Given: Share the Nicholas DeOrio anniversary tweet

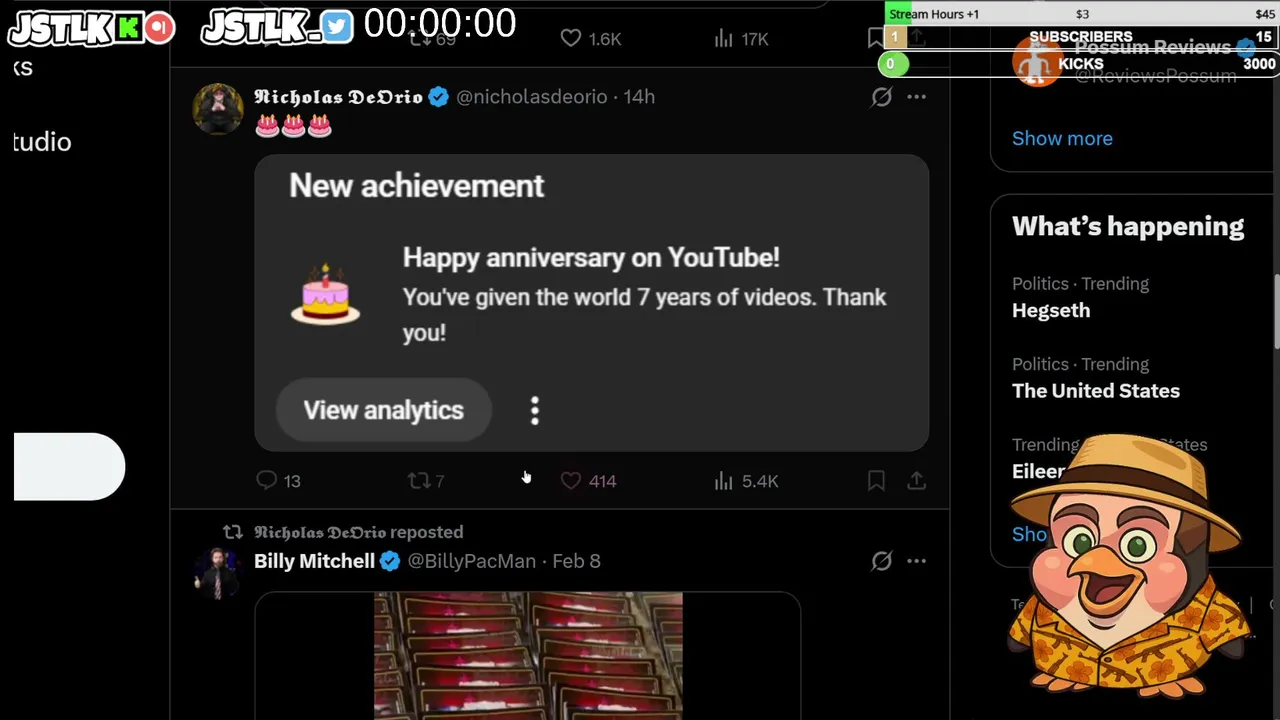Looking at the screenshot, I should [x=916, y=481].
